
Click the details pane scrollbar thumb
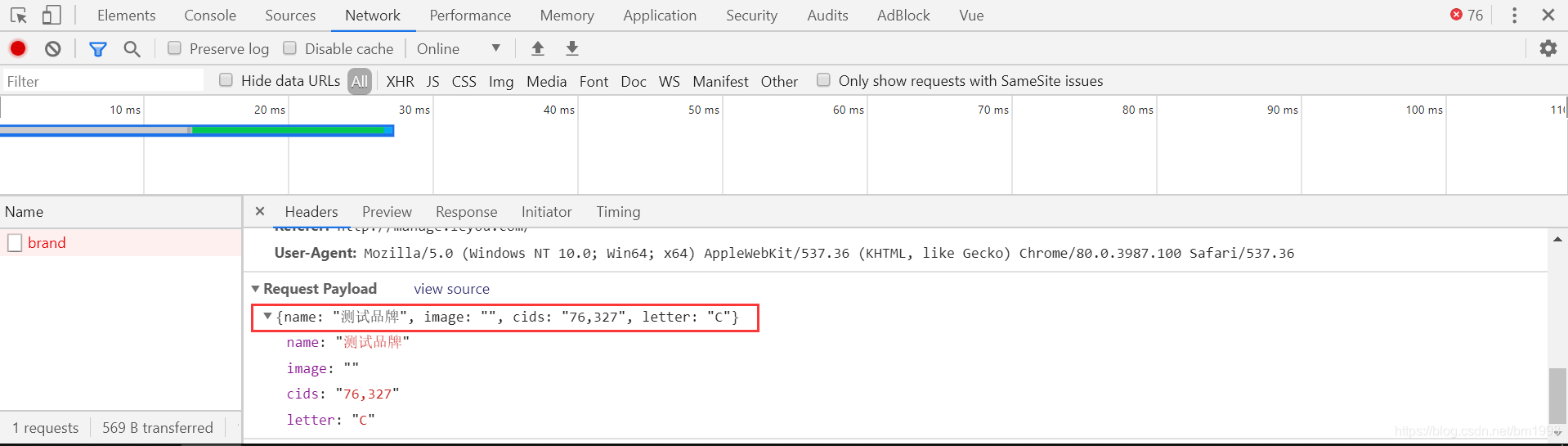tap(1557, 396)
